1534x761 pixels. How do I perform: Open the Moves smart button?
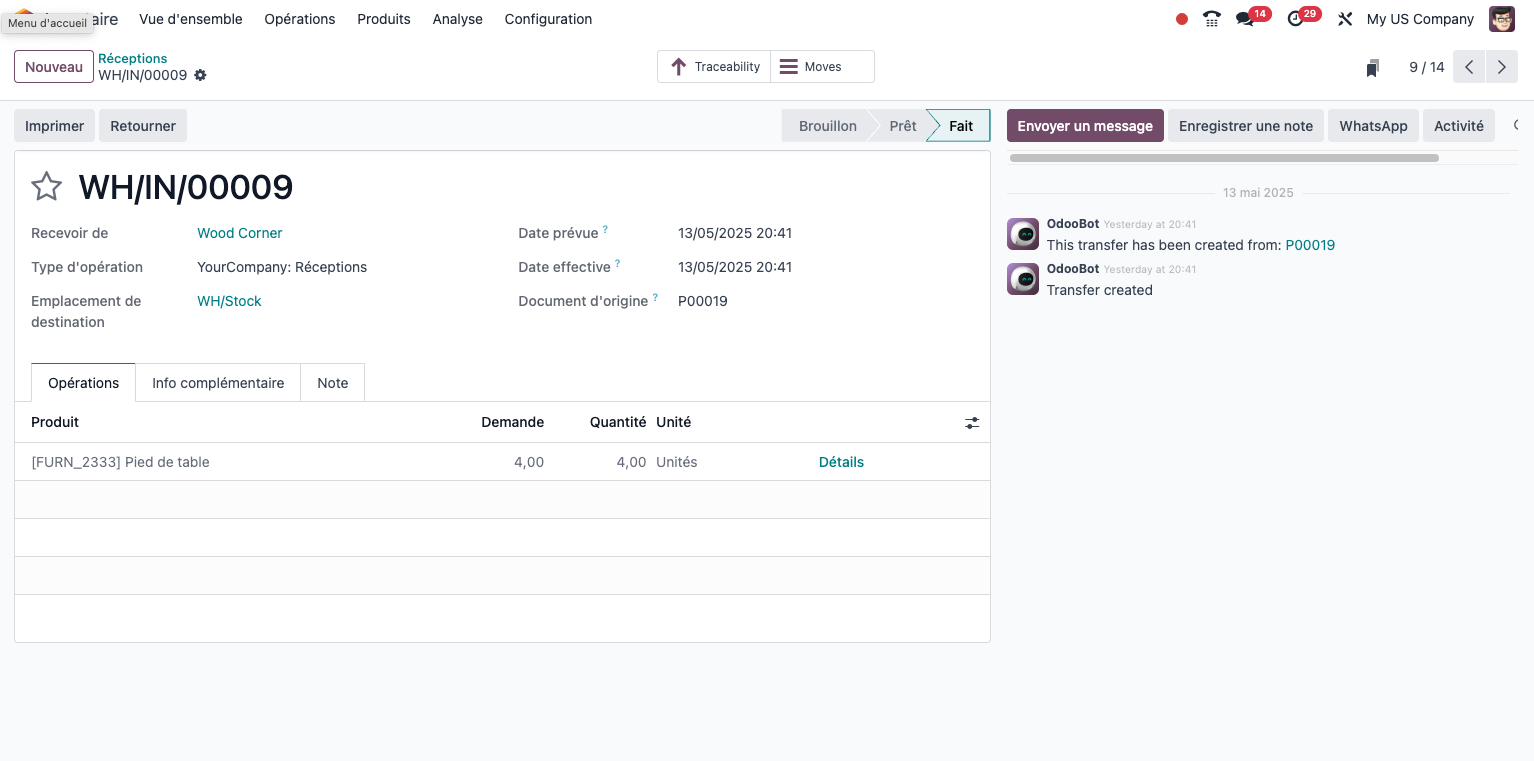[x=822, y=67]
